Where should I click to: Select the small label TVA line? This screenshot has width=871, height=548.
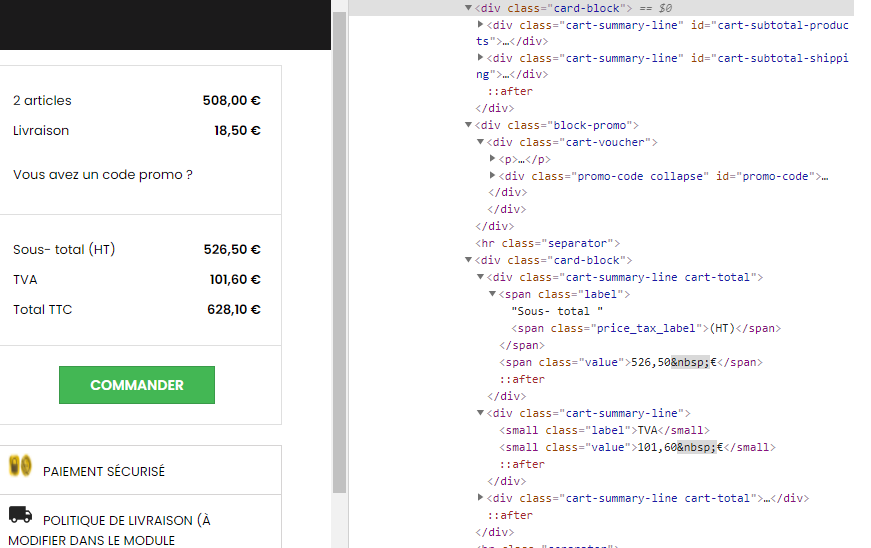tap(604, 430)
